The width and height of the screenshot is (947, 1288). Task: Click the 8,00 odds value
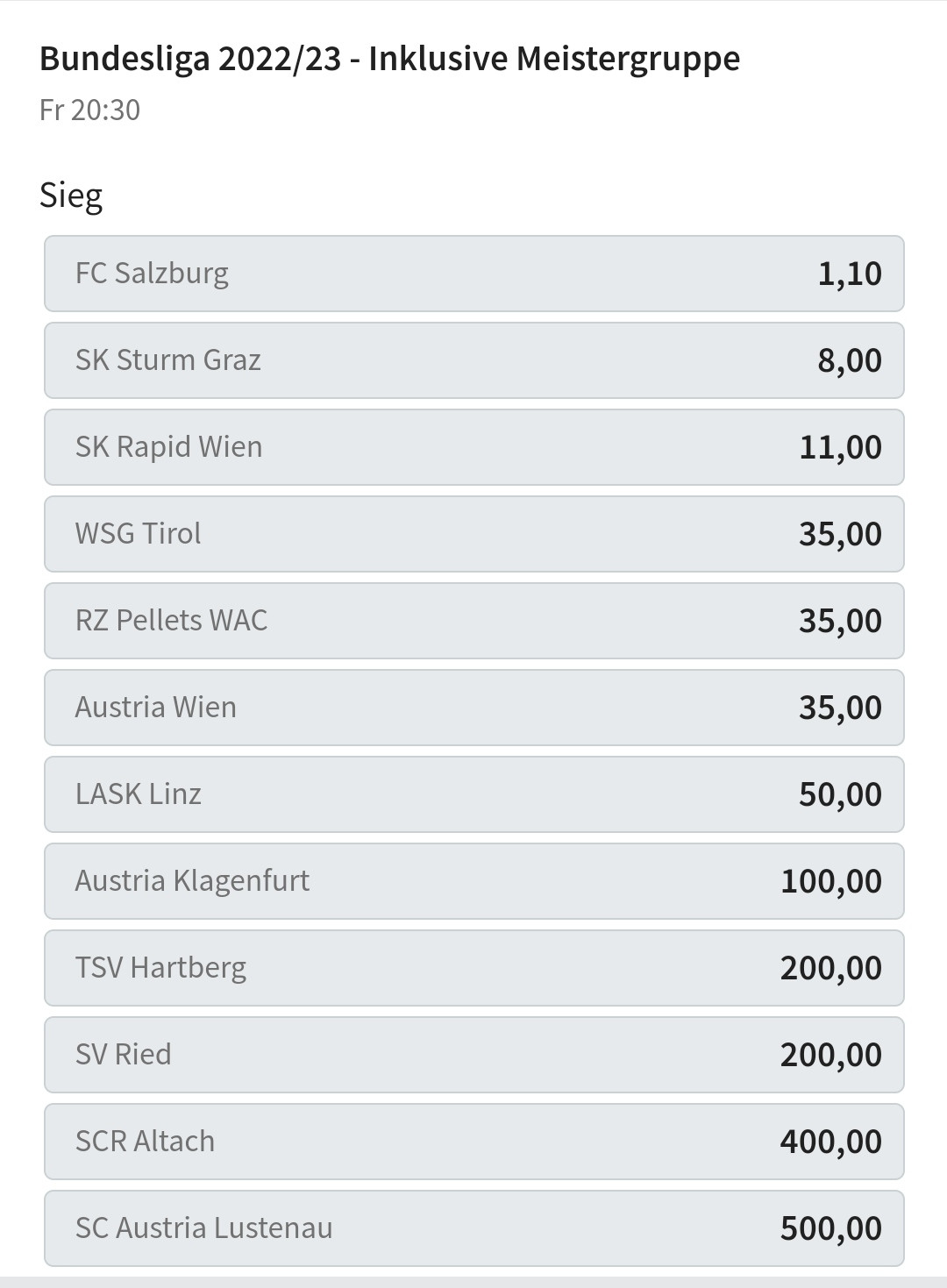pos(849,360)
